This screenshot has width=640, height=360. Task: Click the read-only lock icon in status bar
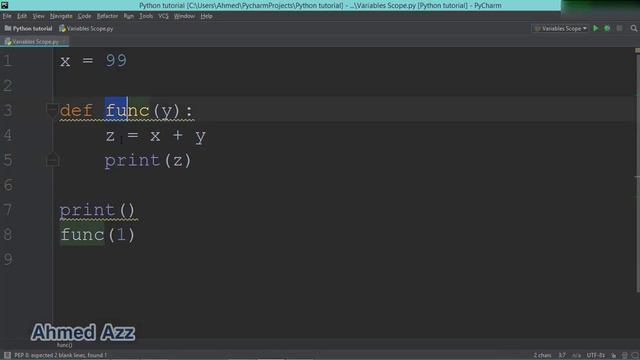click(613, 356)
